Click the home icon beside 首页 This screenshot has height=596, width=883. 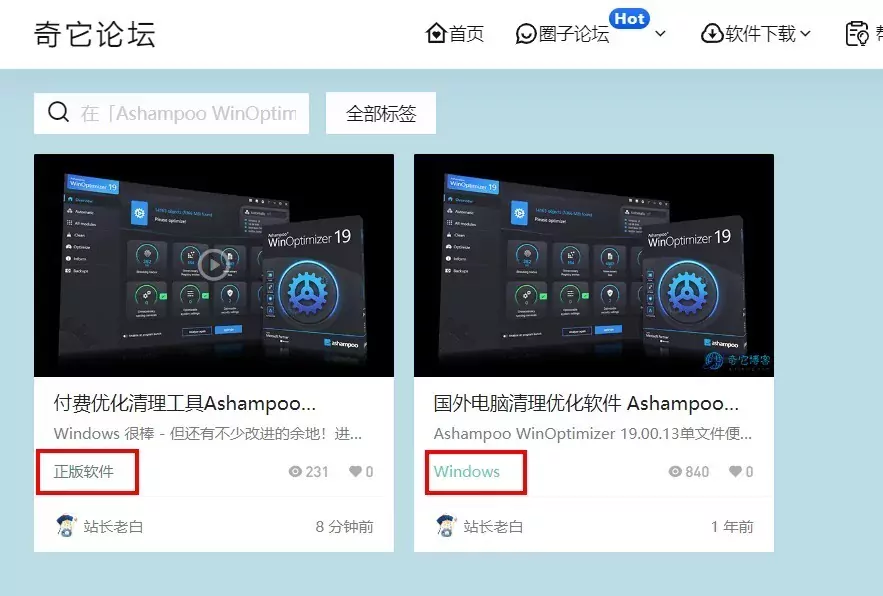point(434,33)
